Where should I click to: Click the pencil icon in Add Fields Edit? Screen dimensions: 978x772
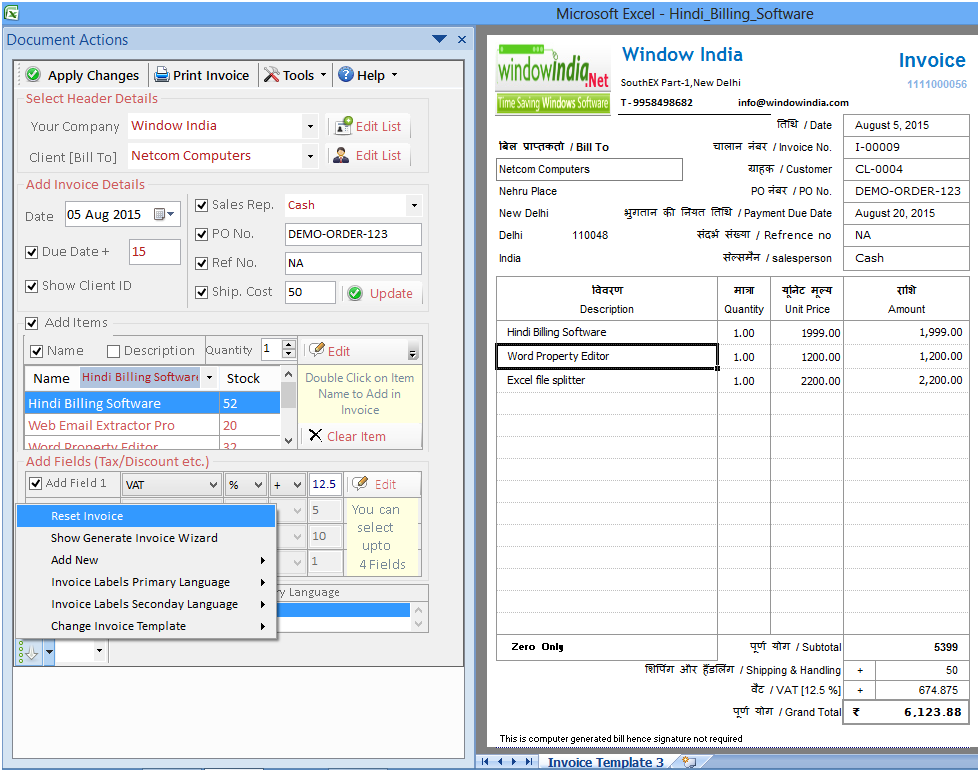coord(359,483)
